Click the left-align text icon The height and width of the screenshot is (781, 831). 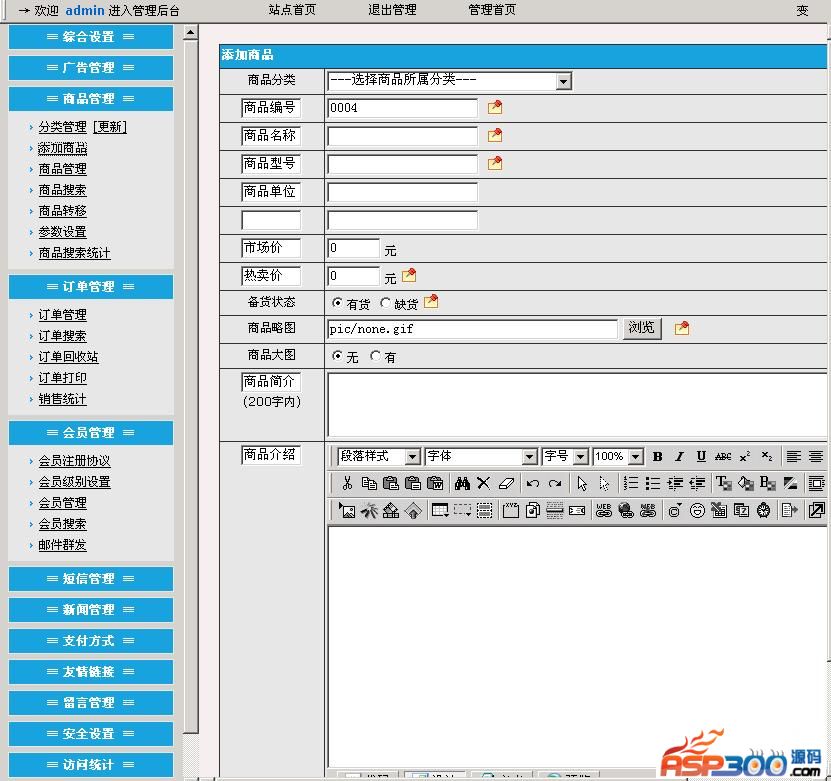pos(793,457)
